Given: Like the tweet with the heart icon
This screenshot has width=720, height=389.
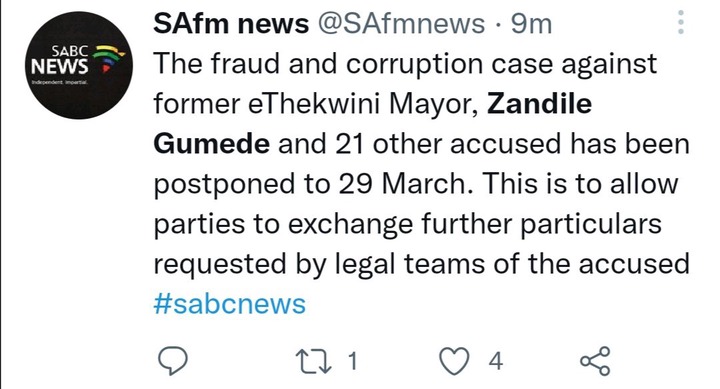Looking at the screenshot, I should coord(455,361).
